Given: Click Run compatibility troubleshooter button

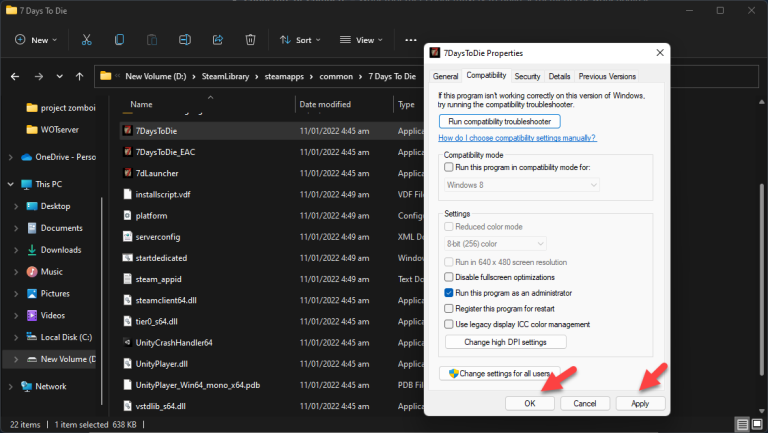Looking at the screenshot, I should point(500,121).
